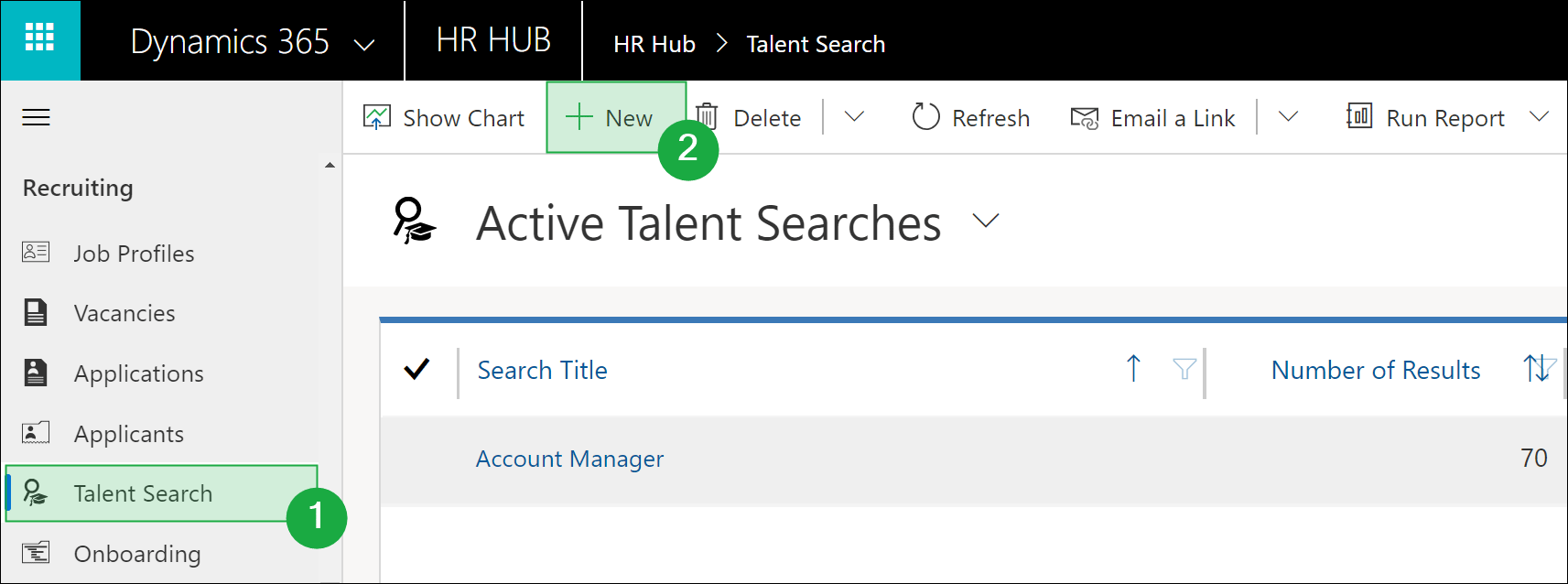Expand the Active Talent Searches view selector
This screenshot has width=1568, height=584.
(x=986, y=221)
